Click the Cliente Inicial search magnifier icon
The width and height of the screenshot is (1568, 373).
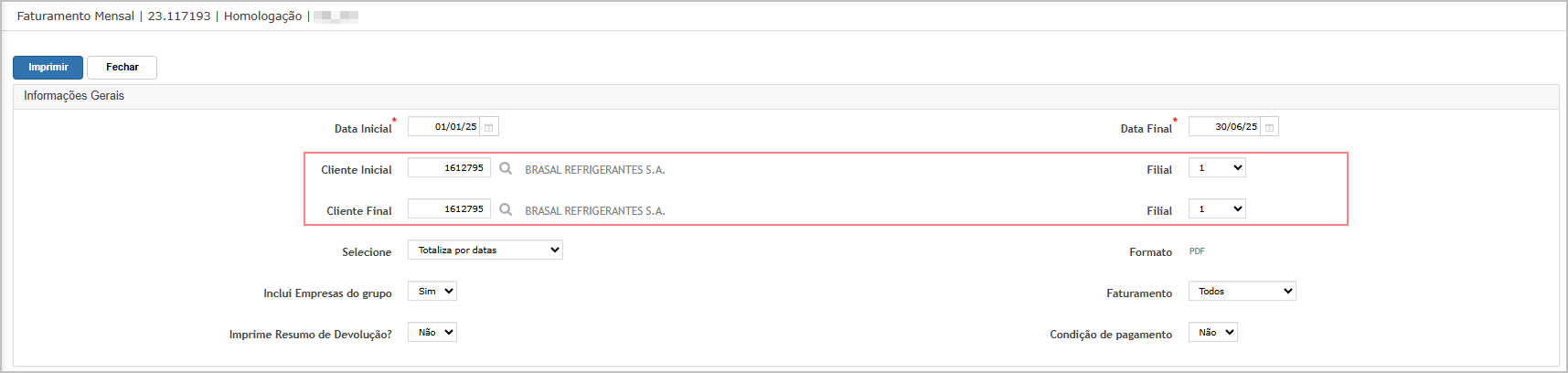pyautogui.click(x=506, y=168)
